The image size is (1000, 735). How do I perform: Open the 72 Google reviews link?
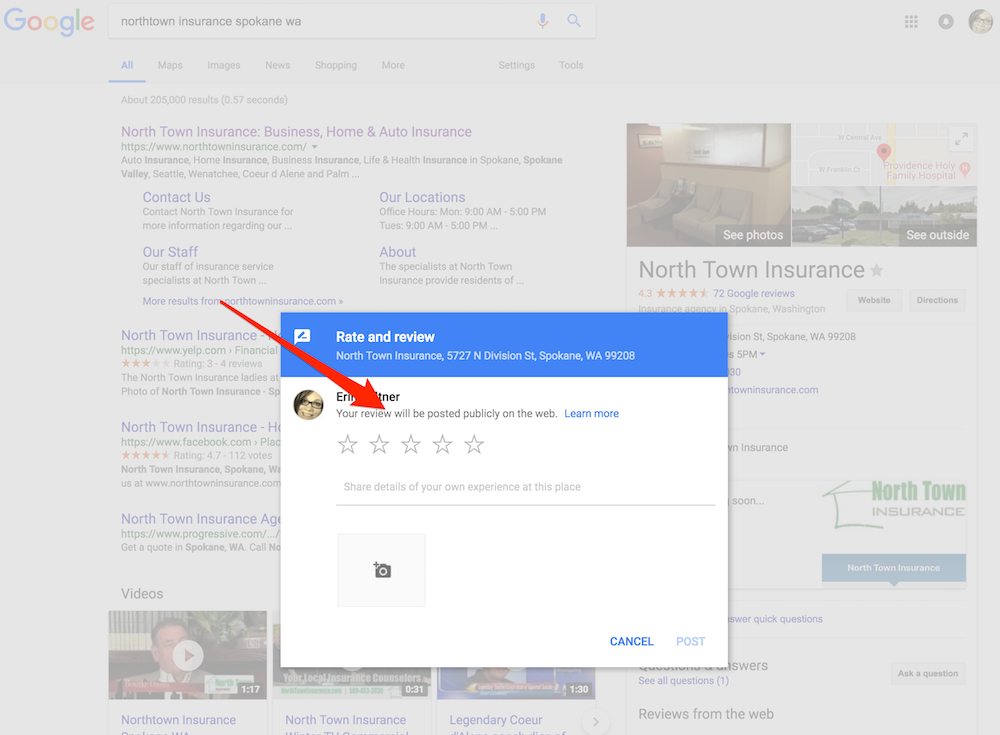(x=754, y=293)
